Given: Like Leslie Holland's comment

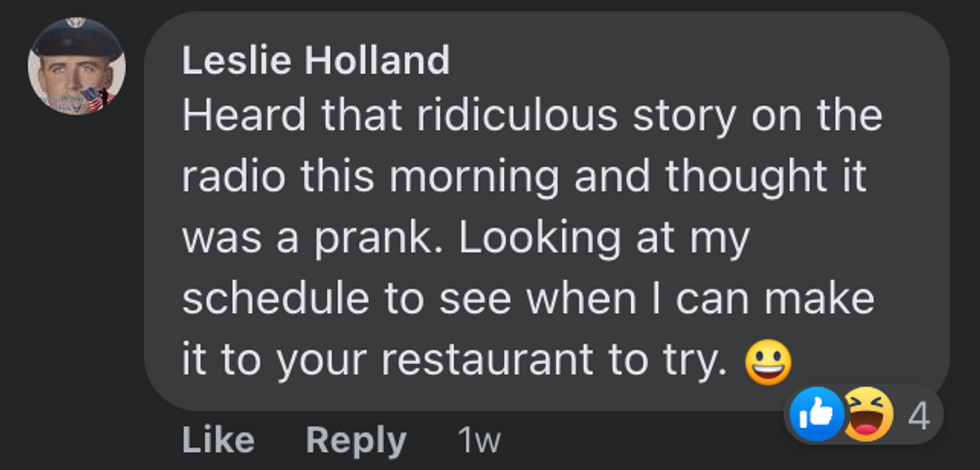Looking at the screenshot, I should 218,440.
